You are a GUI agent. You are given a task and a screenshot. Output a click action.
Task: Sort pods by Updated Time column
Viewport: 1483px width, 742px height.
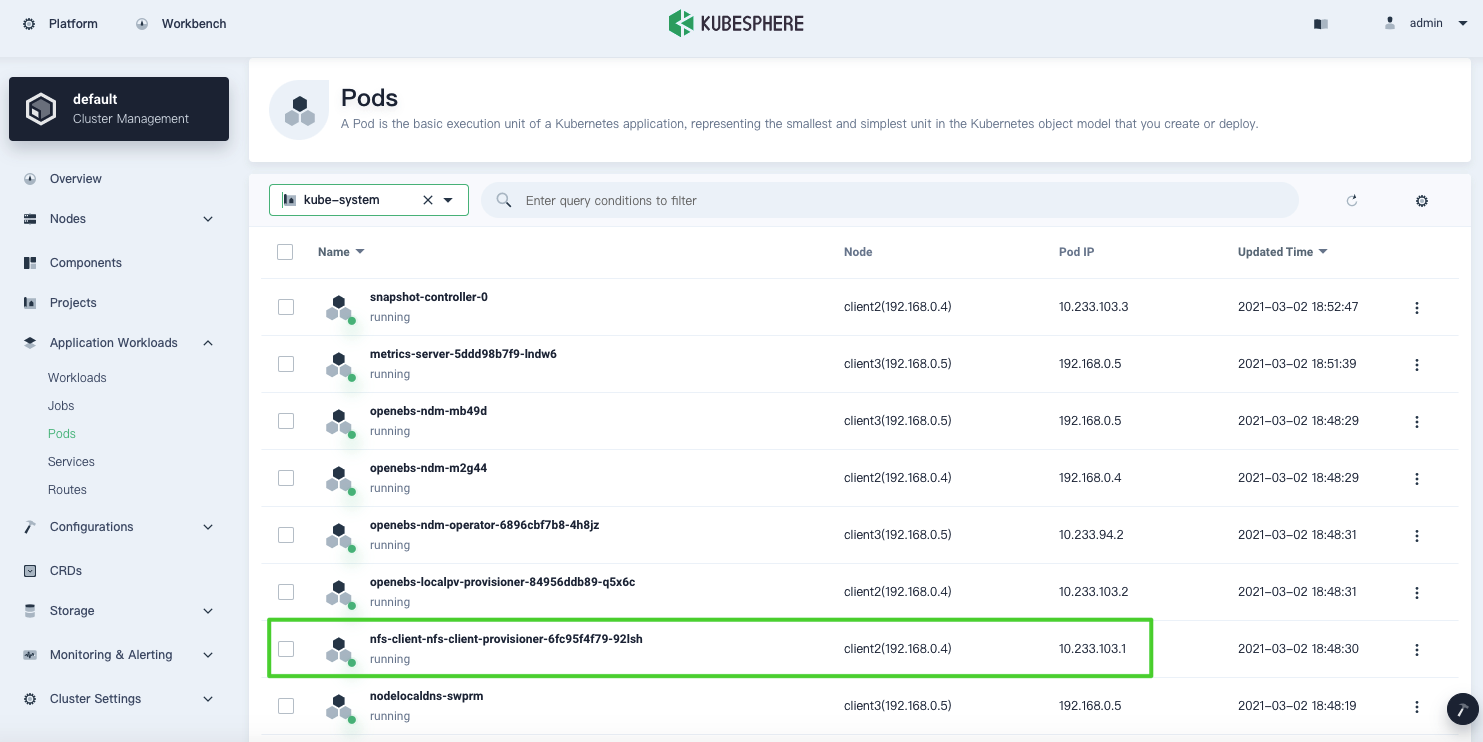tap(1281, 252)
